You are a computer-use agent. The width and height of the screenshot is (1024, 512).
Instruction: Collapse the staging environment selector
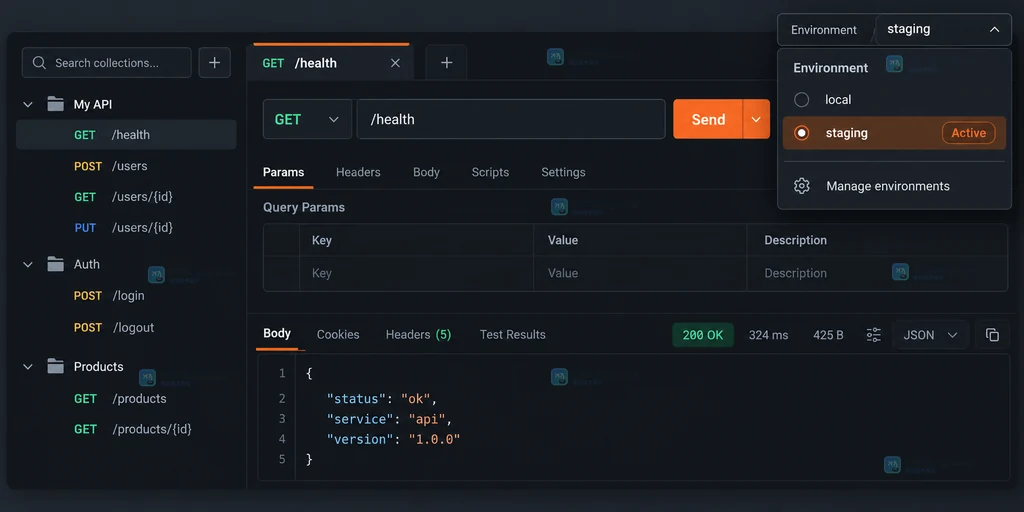[x=994, y=29]
